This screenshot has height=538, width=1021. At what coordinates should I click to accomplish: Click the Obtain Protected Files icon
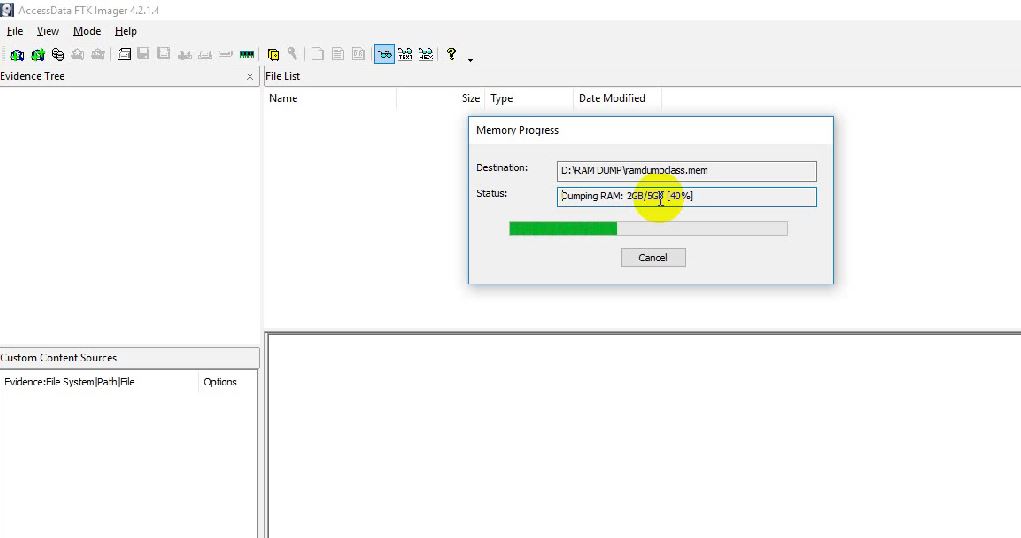click(273, 54)
